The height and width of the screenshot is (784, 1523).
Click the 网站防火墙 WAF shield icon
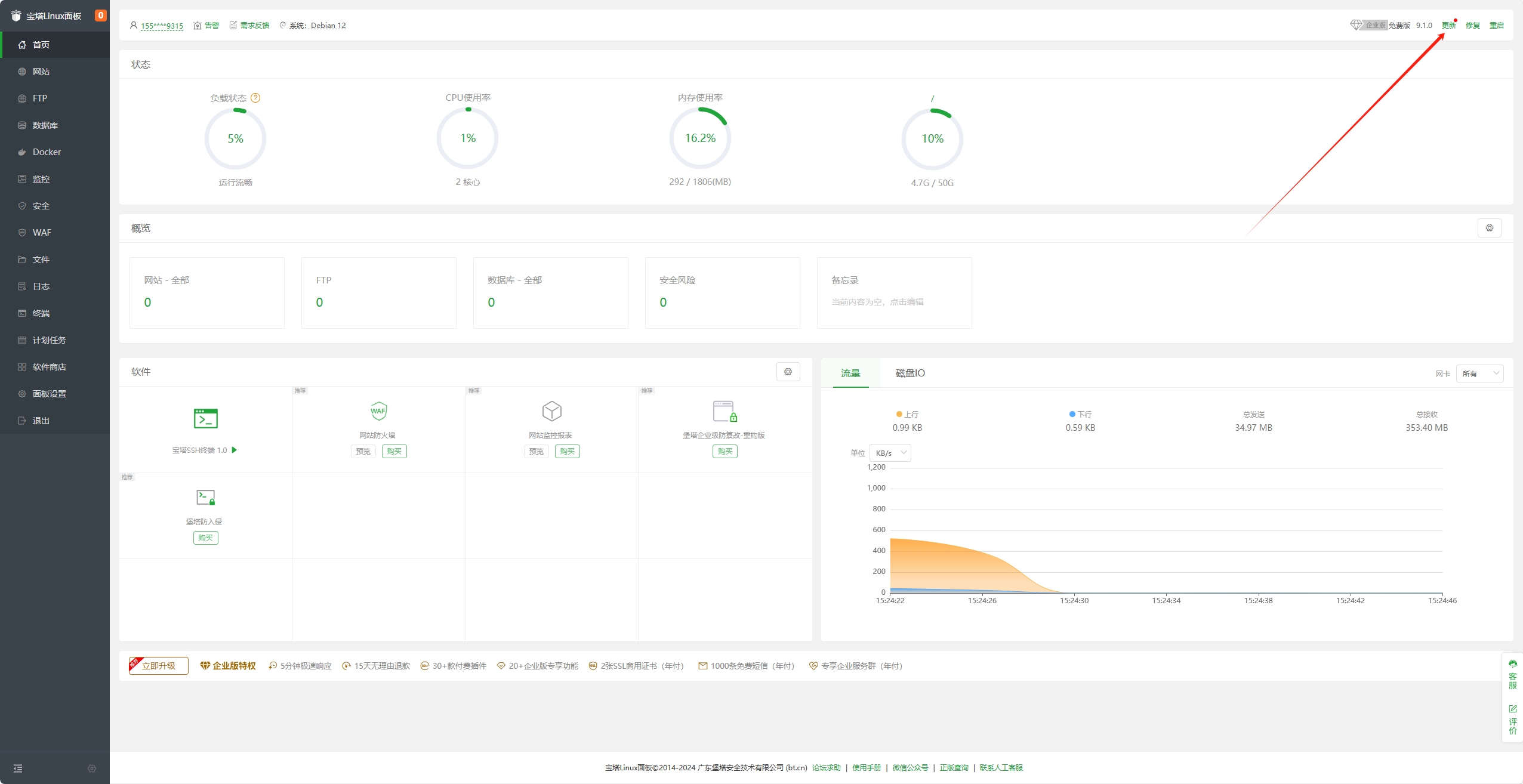(x=378, y=411)
